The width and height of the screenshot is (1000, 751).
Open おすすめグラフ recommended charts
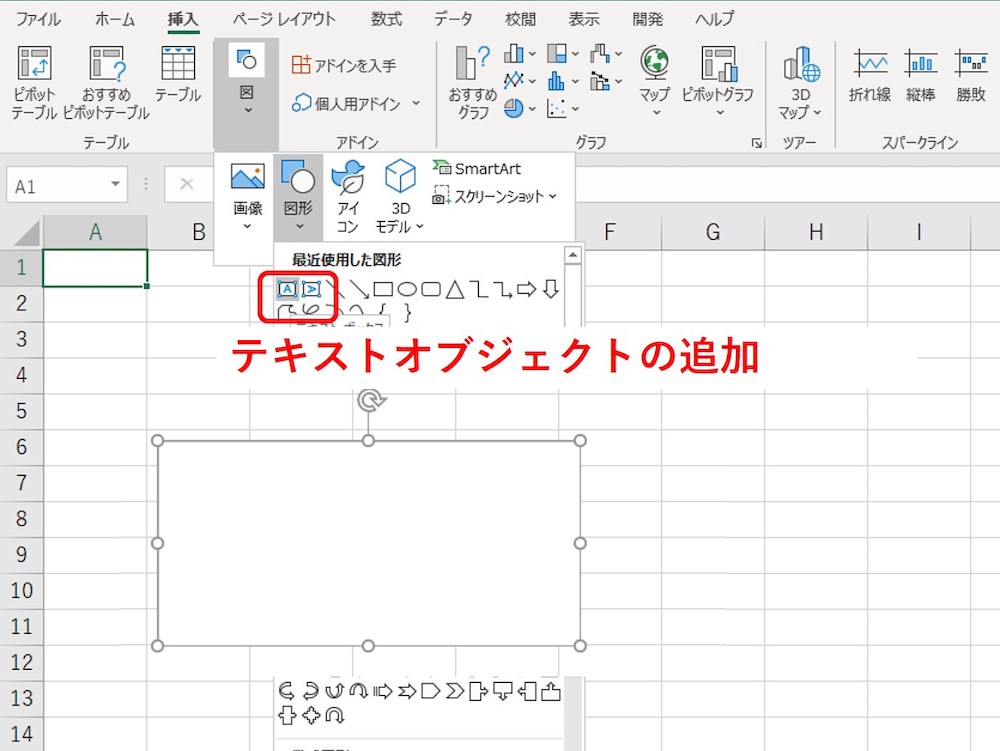pos(473,83)
